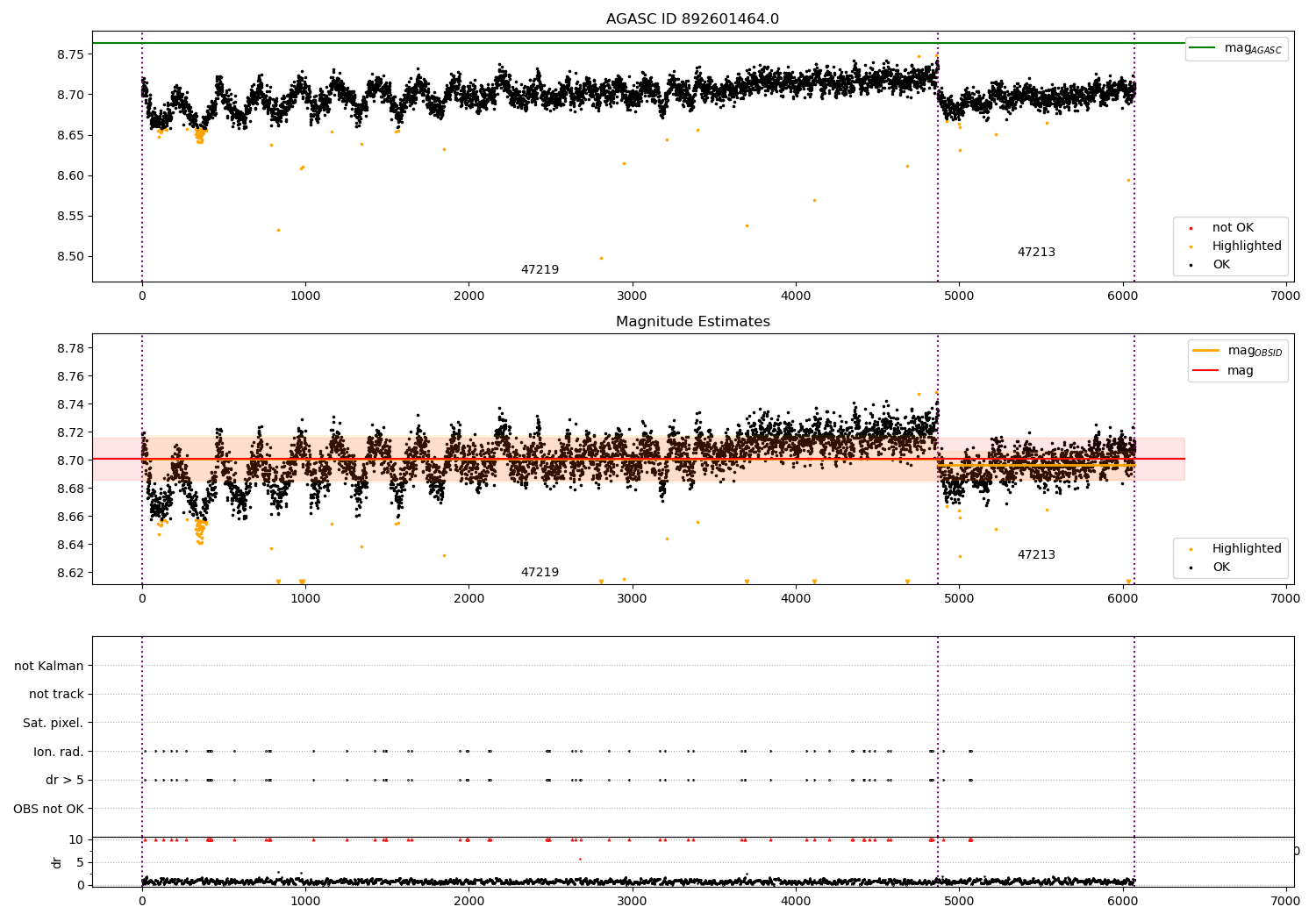Click the 8.50 y-tick in top plot
1316x921 pixels.
(70, 257)
